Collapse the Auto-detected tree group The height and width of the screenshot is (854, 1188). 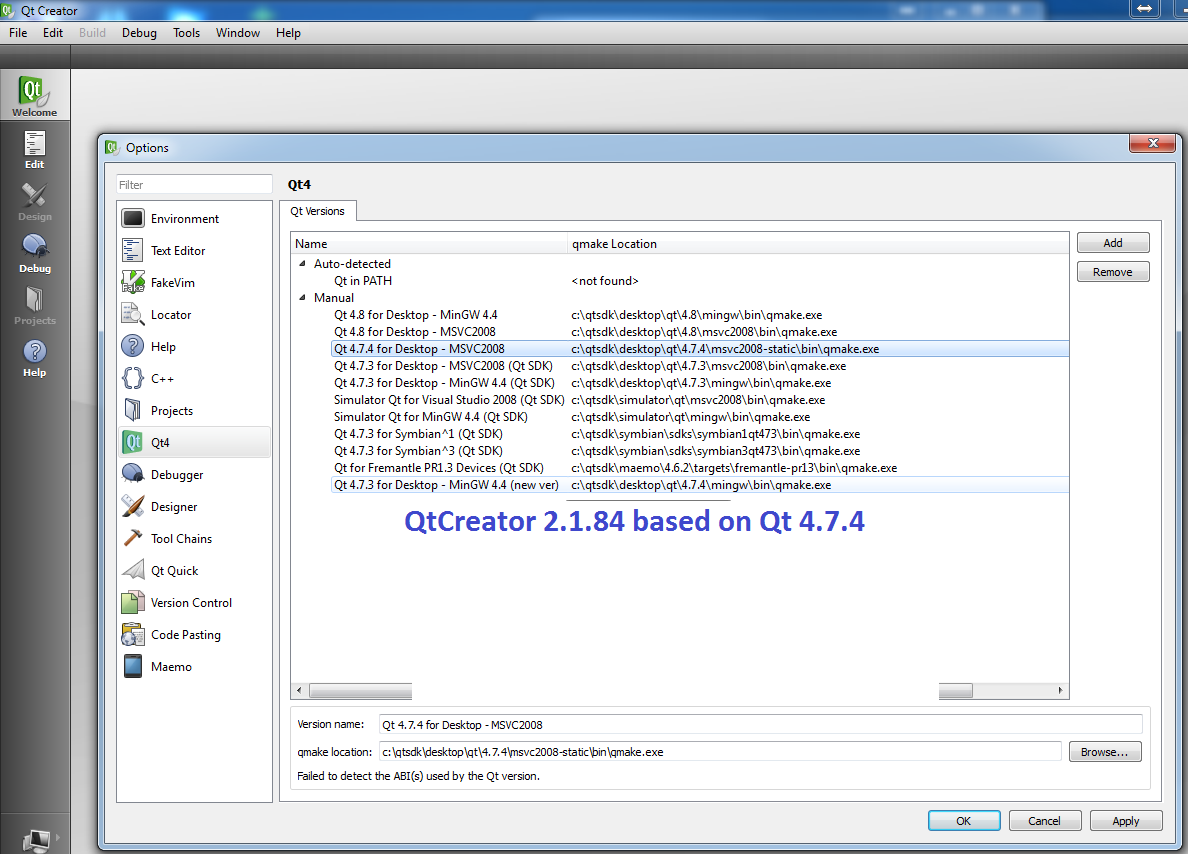click(303, 264)
